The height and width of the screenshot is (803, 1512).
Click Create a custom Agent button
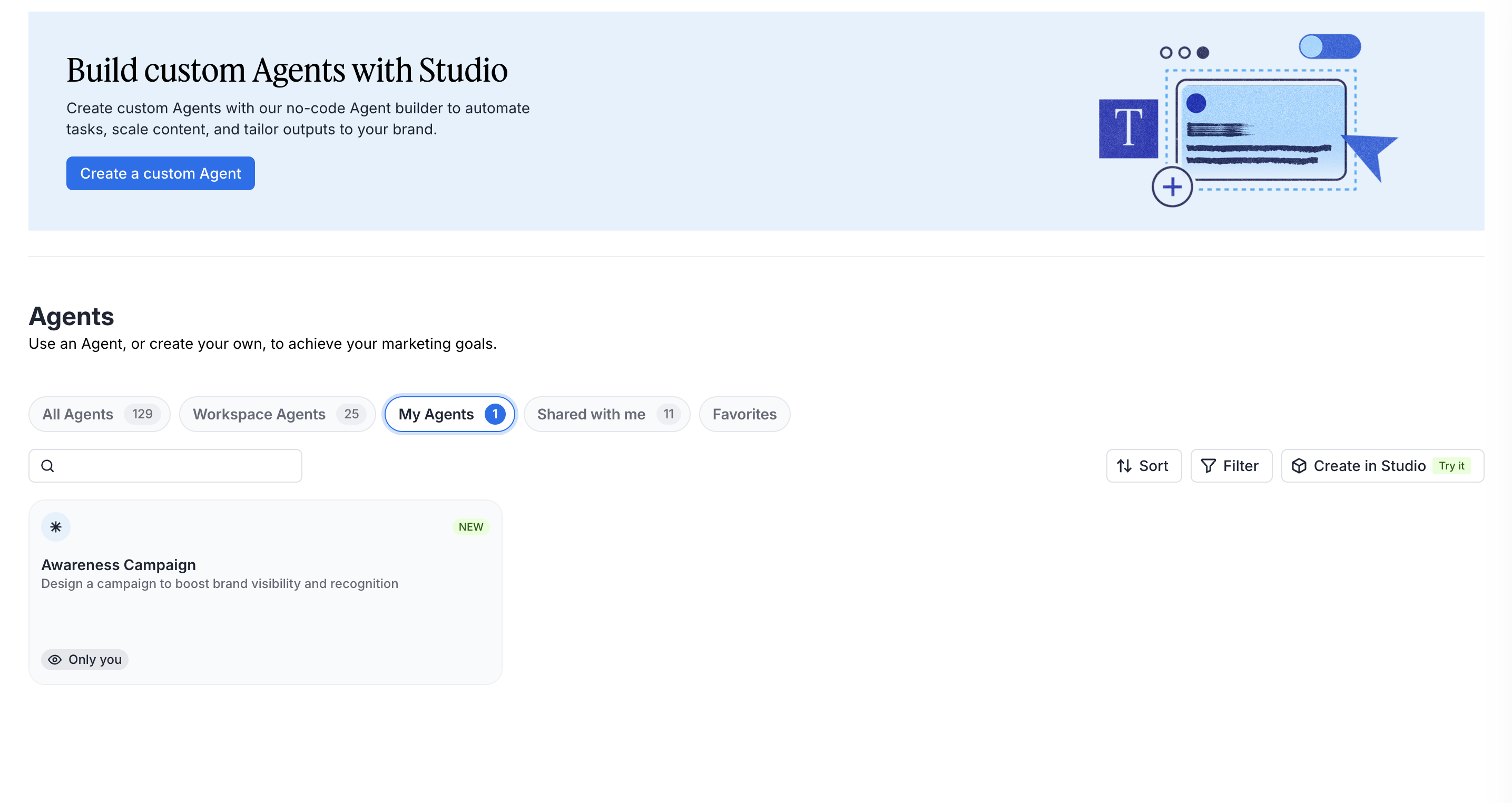[x=160, y=173]
